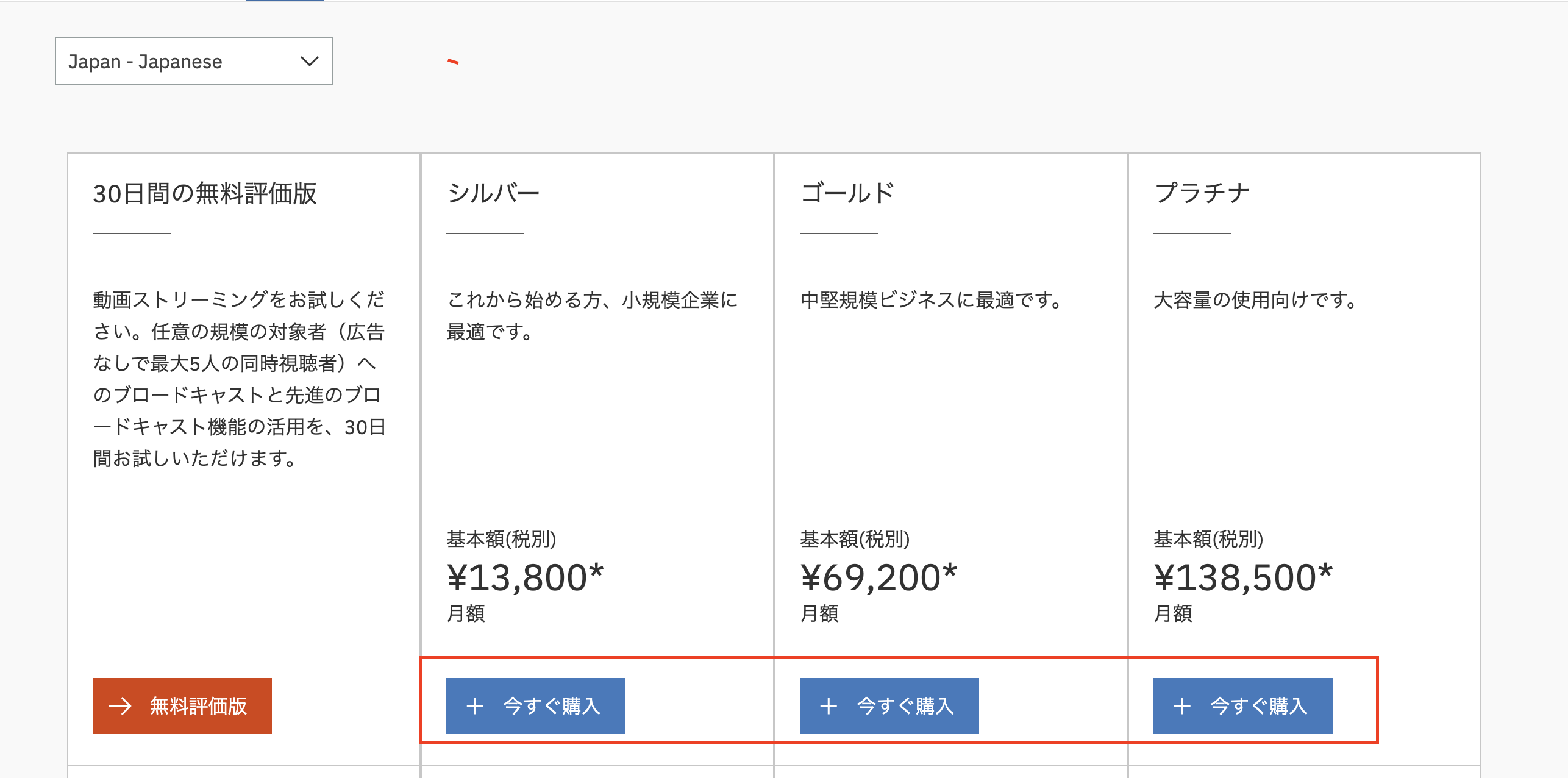This screenshot has width=1568, height=778.
Task: Click the plus icon on the プラチナ buy button
Action: tap(1182, 706)
